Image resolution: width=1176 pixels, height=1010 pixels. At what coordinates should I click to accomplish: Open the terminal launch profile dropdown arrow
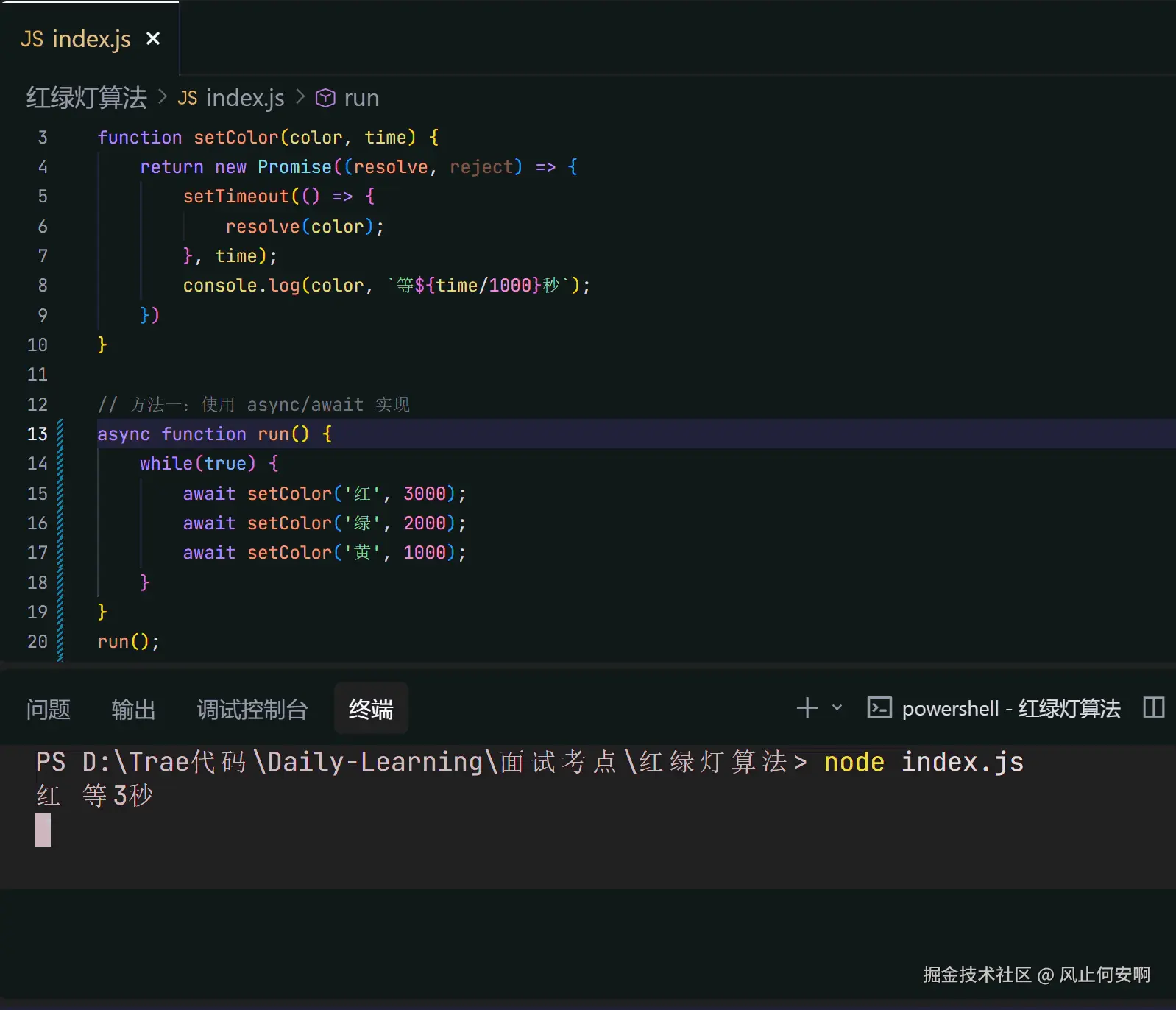tap(837, 708)
